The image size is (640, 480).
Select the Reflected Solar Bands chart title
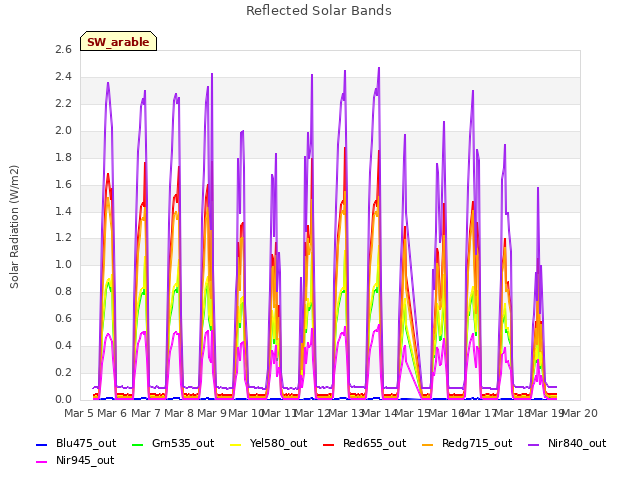(x=319, y=11)
